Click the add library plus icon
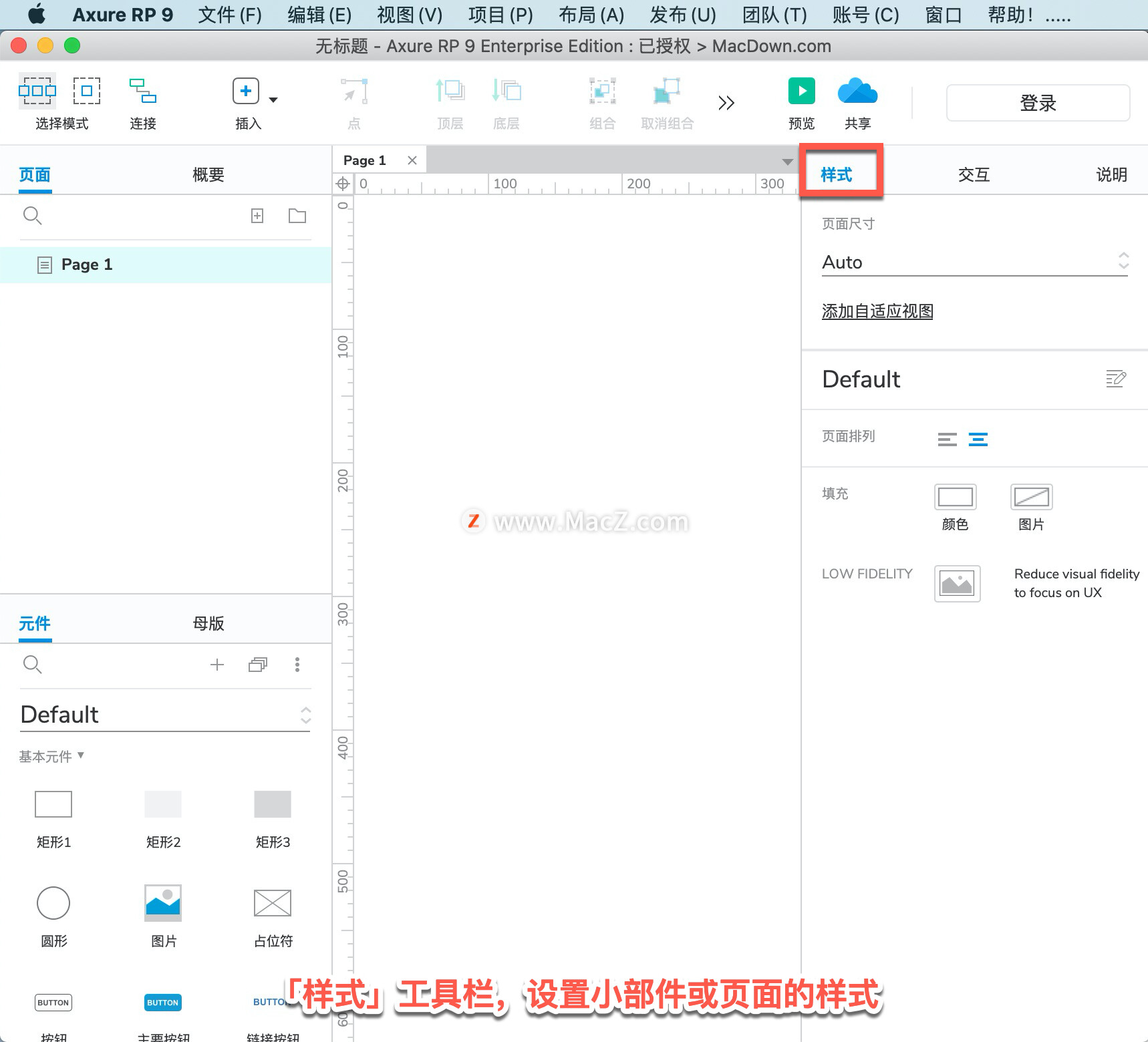Viewport: 1148px width, 1042px height. click(x=217, y=665)
